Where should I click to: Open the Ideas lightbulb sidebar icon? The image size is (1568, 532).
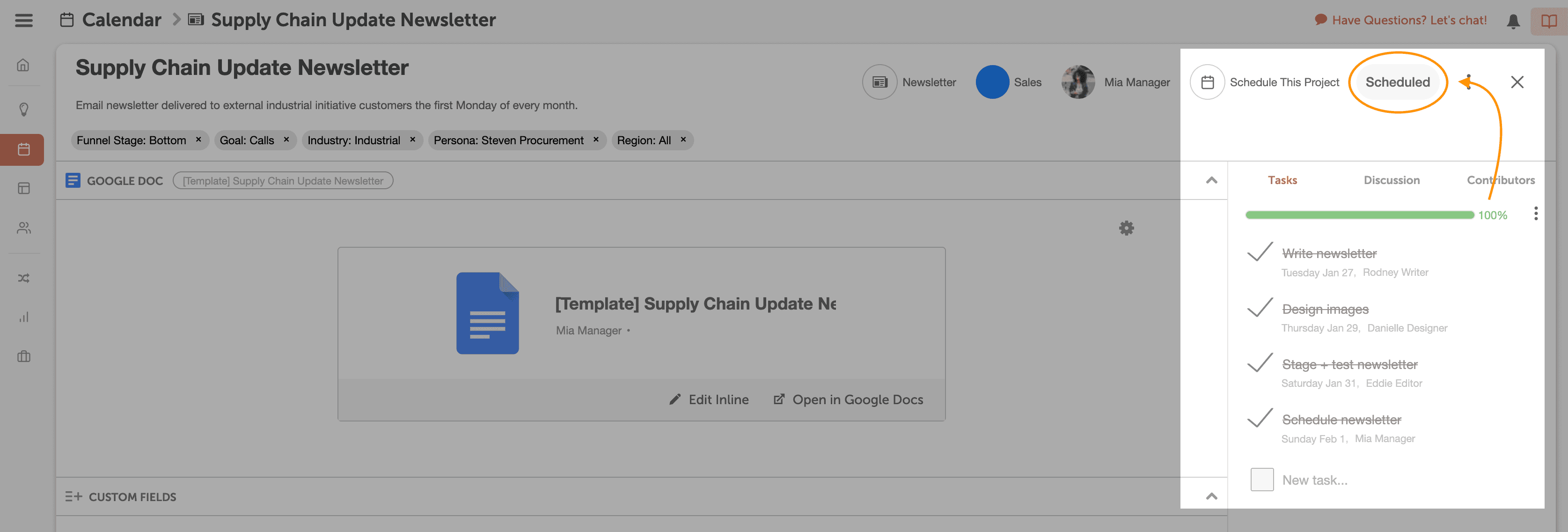click(x=23, y=109)
